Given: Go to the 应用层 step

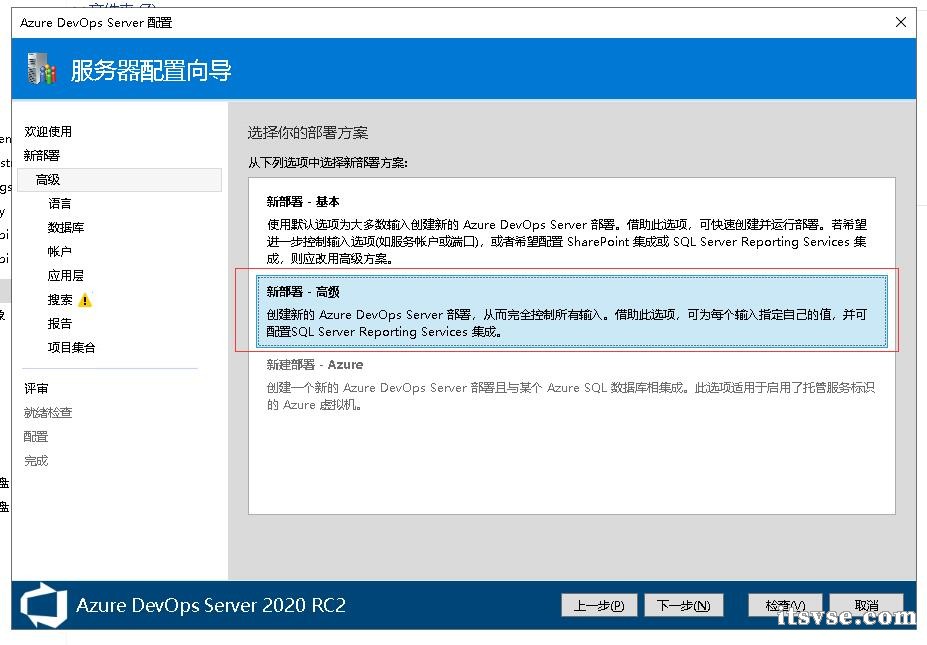Looking at the screenshot, I should 65,276.
